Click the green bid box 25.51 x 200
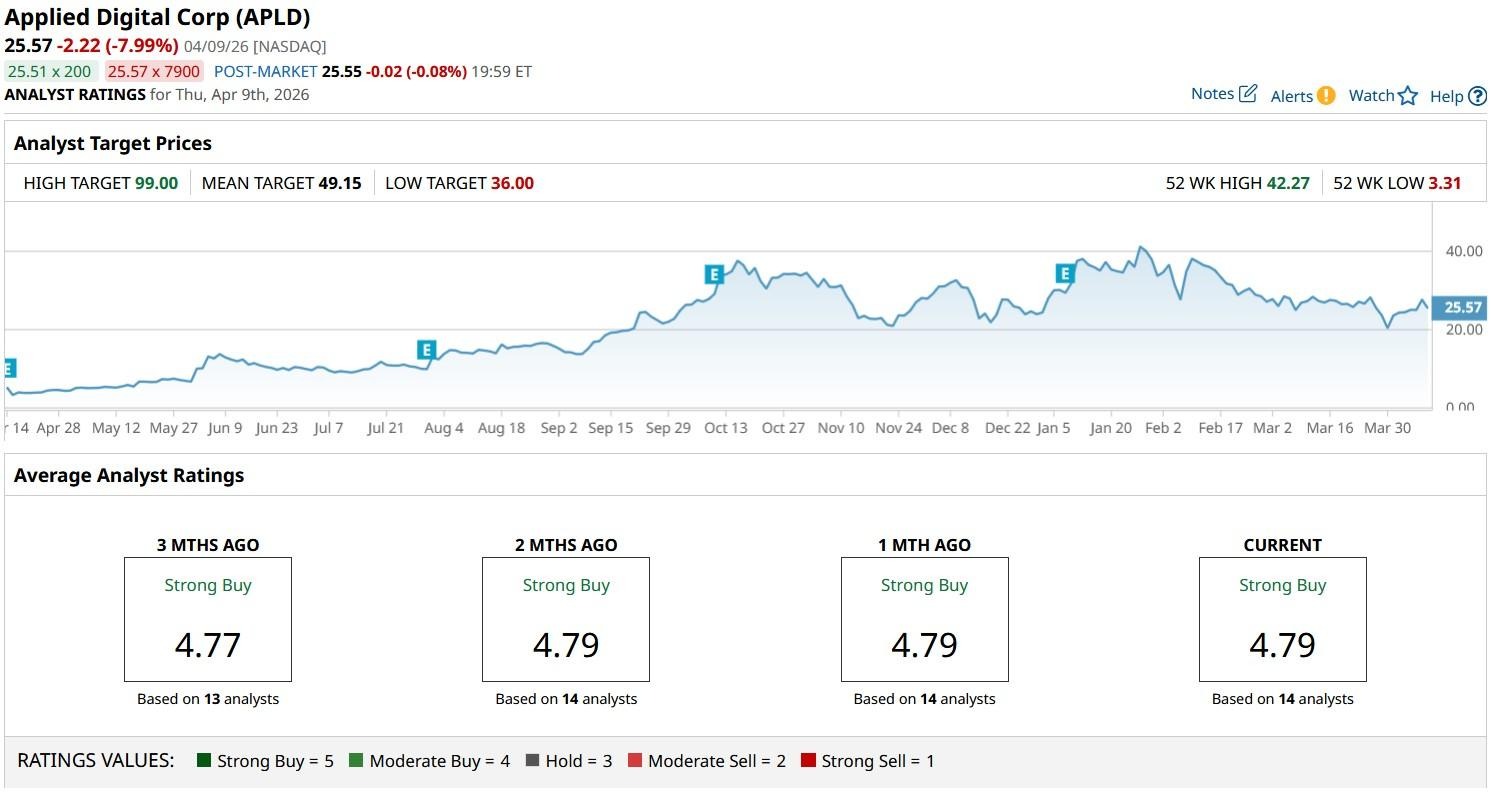Viewport: 1491px width, 792px height. point(50,71)
